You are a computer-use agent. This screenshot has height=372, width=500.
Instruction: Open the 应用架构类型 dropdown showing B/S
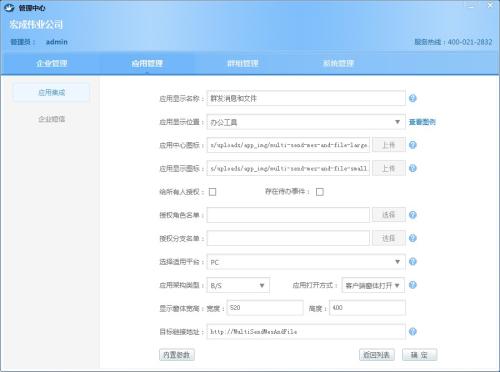(238, 285)
